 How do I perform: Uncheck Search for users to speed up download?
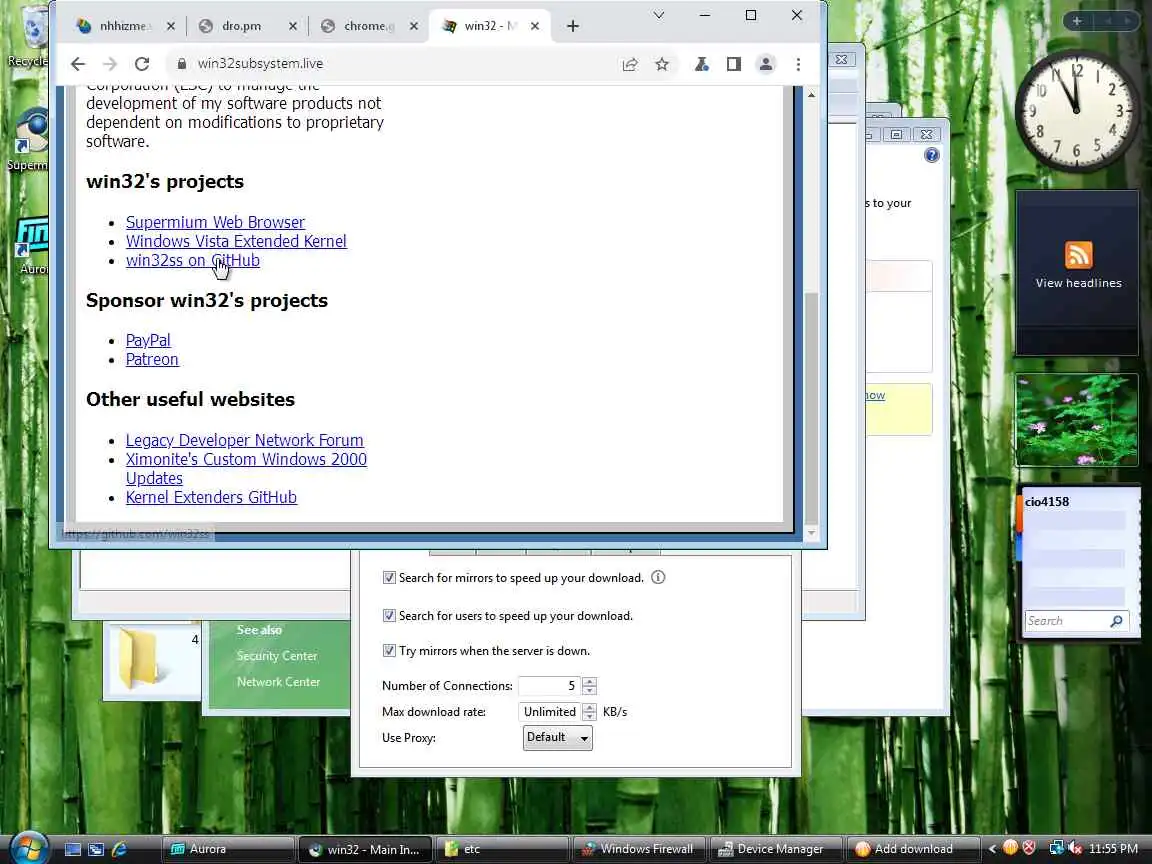389,616
